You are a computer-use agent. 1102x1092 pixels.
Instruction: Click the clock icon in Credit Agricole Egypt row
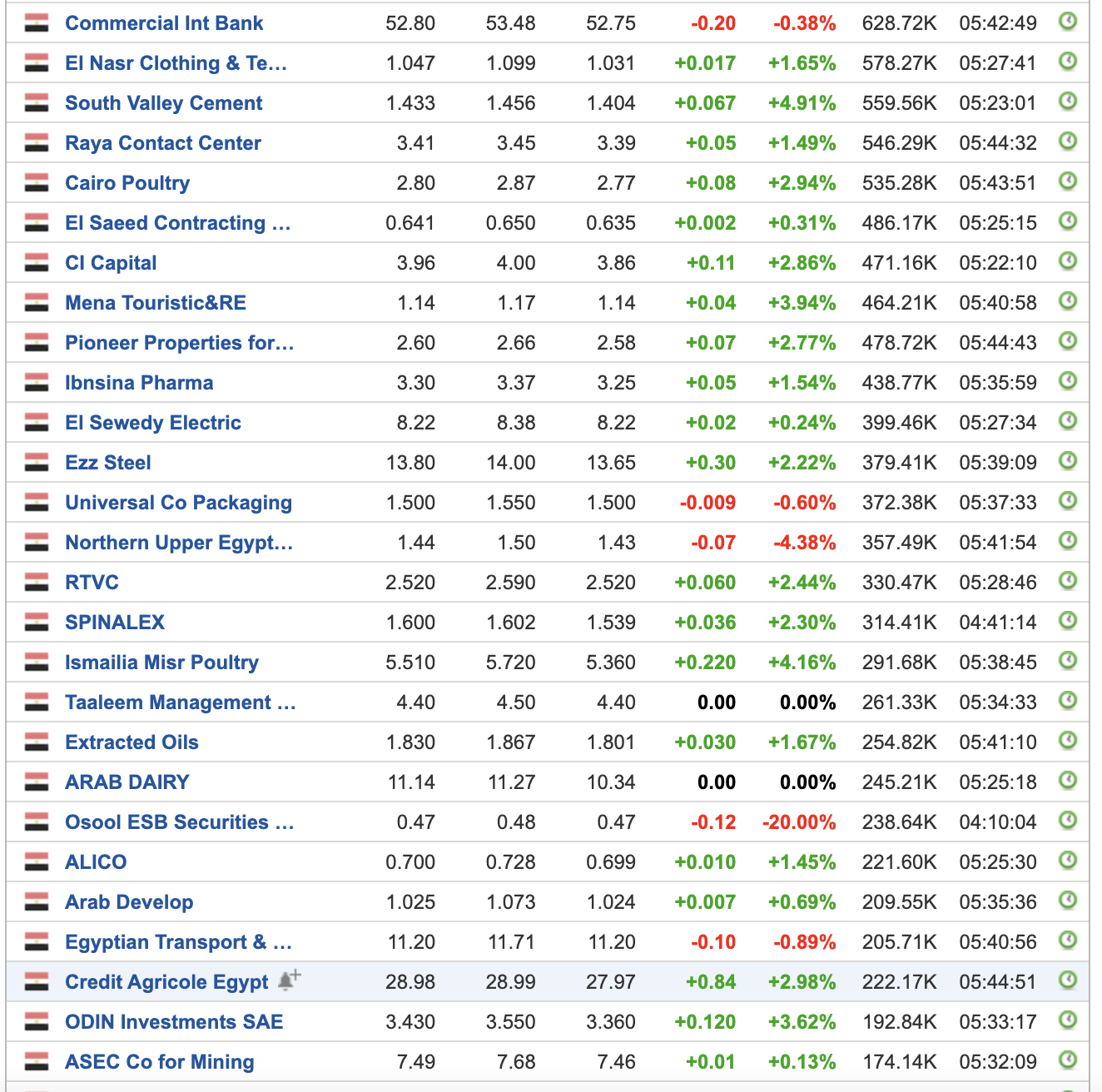(x=1068, y=980)
